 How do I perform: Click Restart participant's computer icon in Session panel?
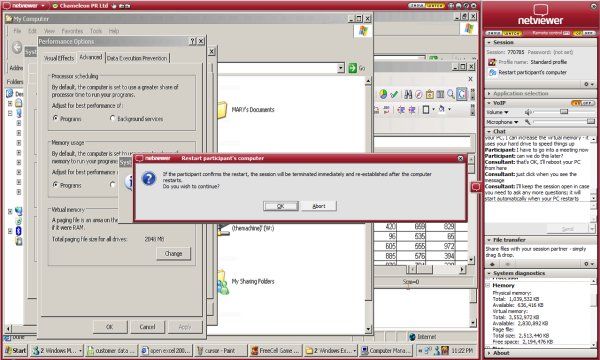click(492, 72)
